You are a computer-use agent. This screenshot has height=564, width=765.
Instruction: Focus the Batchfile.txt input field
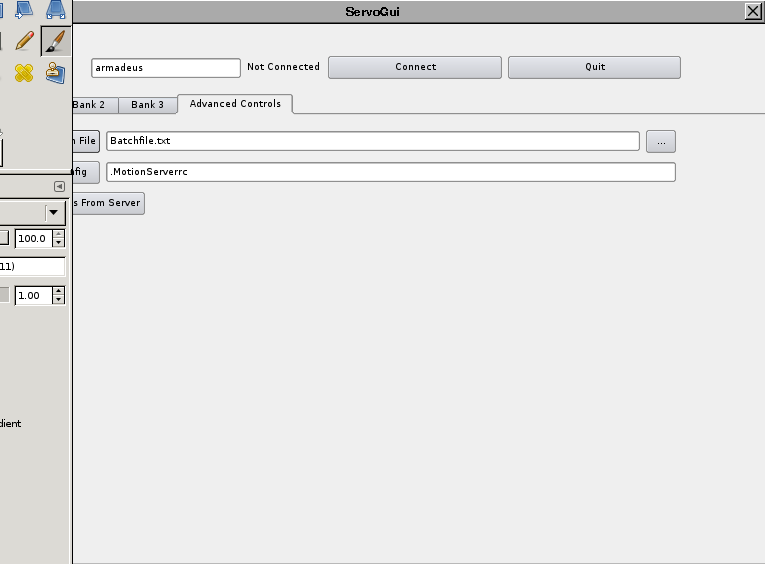372,141
